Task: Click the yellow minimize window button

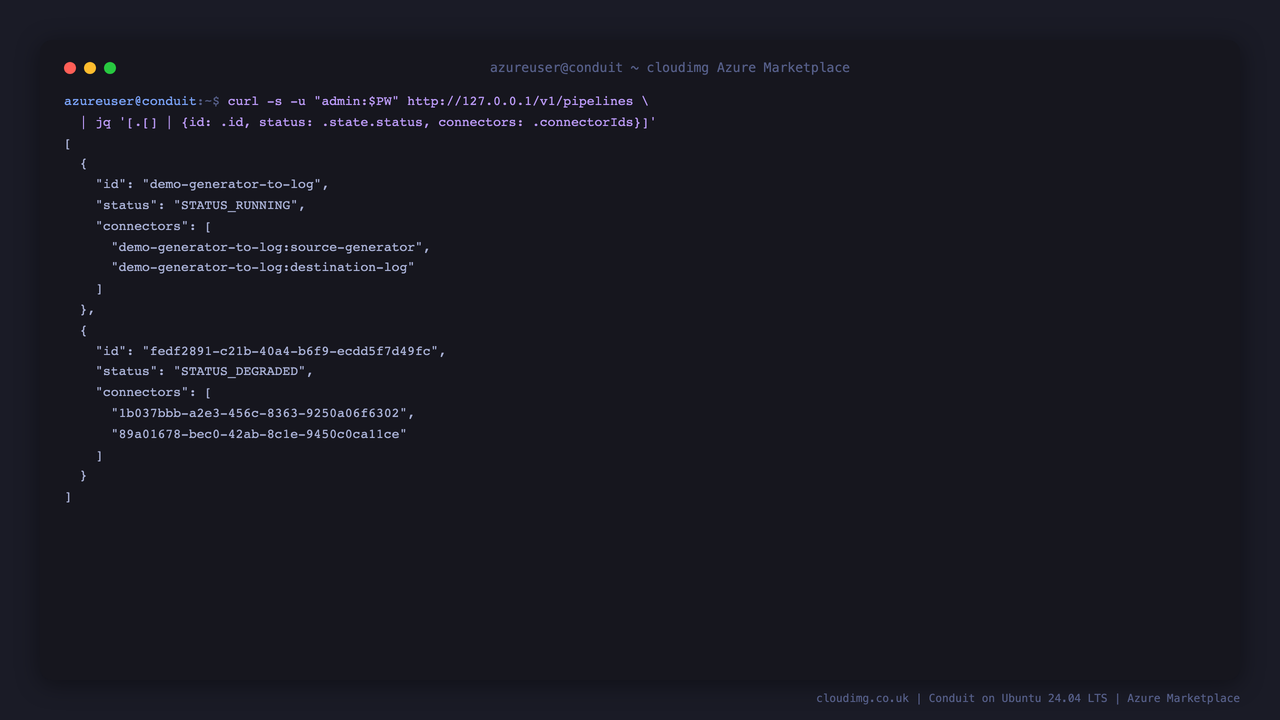Action: [90, 68]
